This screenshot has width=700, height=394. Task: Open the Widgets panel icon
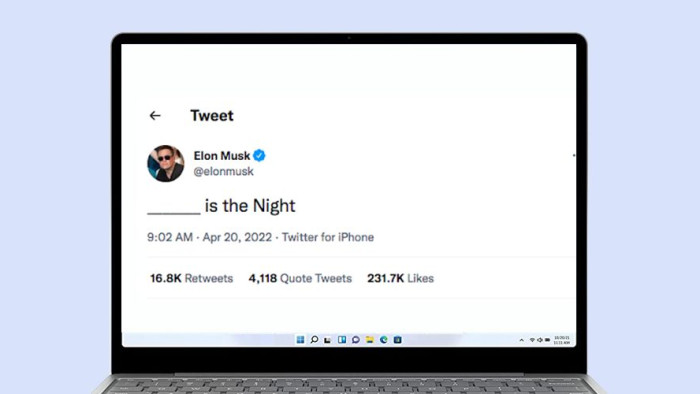[342, 340]
